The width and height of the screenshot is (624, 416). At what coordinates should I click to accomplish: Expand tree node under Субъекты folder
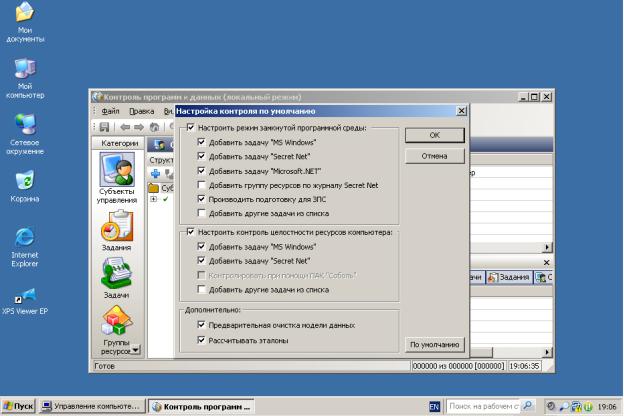(154, 199)
